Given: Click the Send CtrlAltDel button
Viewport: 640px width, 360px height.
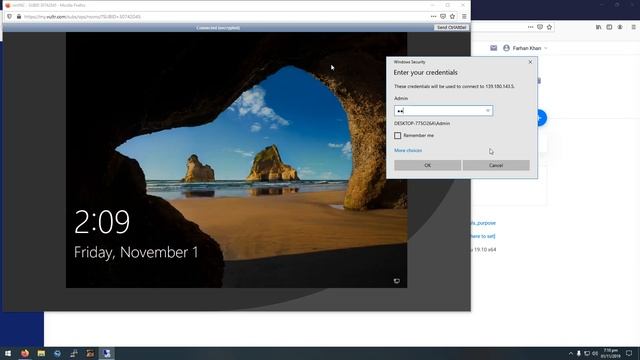Looking at the screenshot, I should pyautogui.click(x=451, y=27).
